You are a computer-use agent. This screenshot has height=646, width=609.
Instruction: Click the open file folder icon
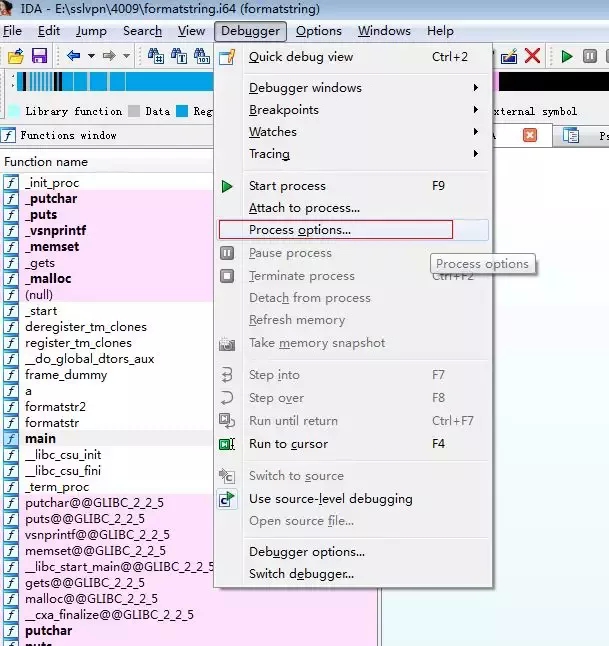pyautogui.click(x=15, y=56)
